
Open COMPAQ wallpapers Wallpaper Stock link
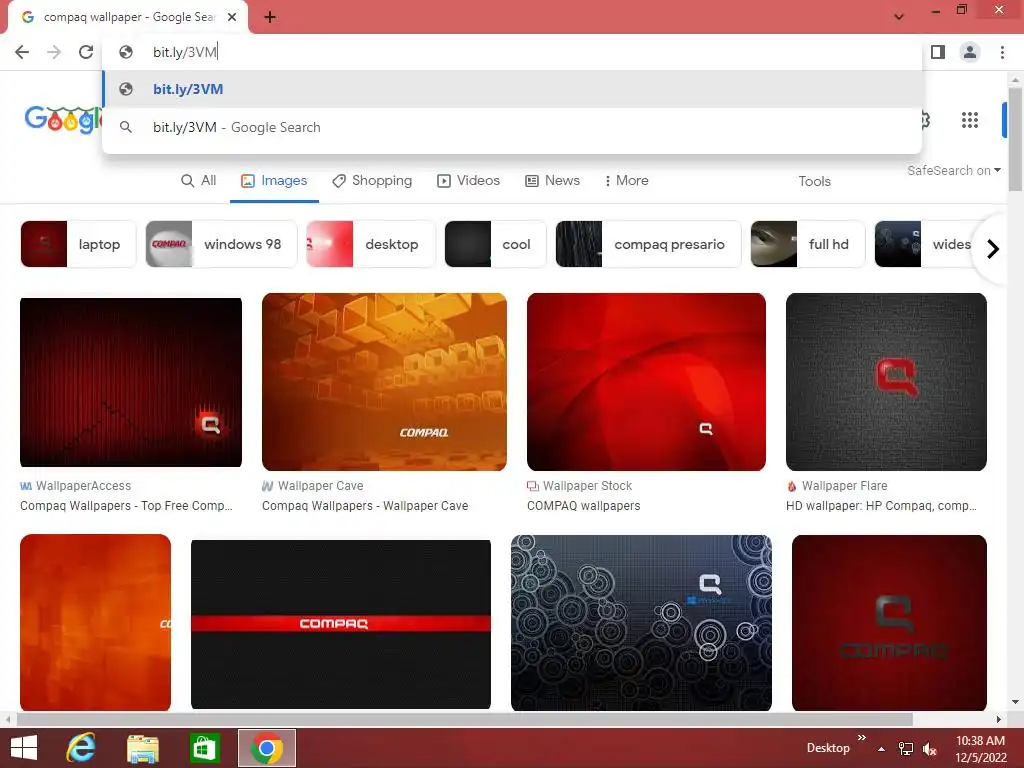(x=584, y=505)
